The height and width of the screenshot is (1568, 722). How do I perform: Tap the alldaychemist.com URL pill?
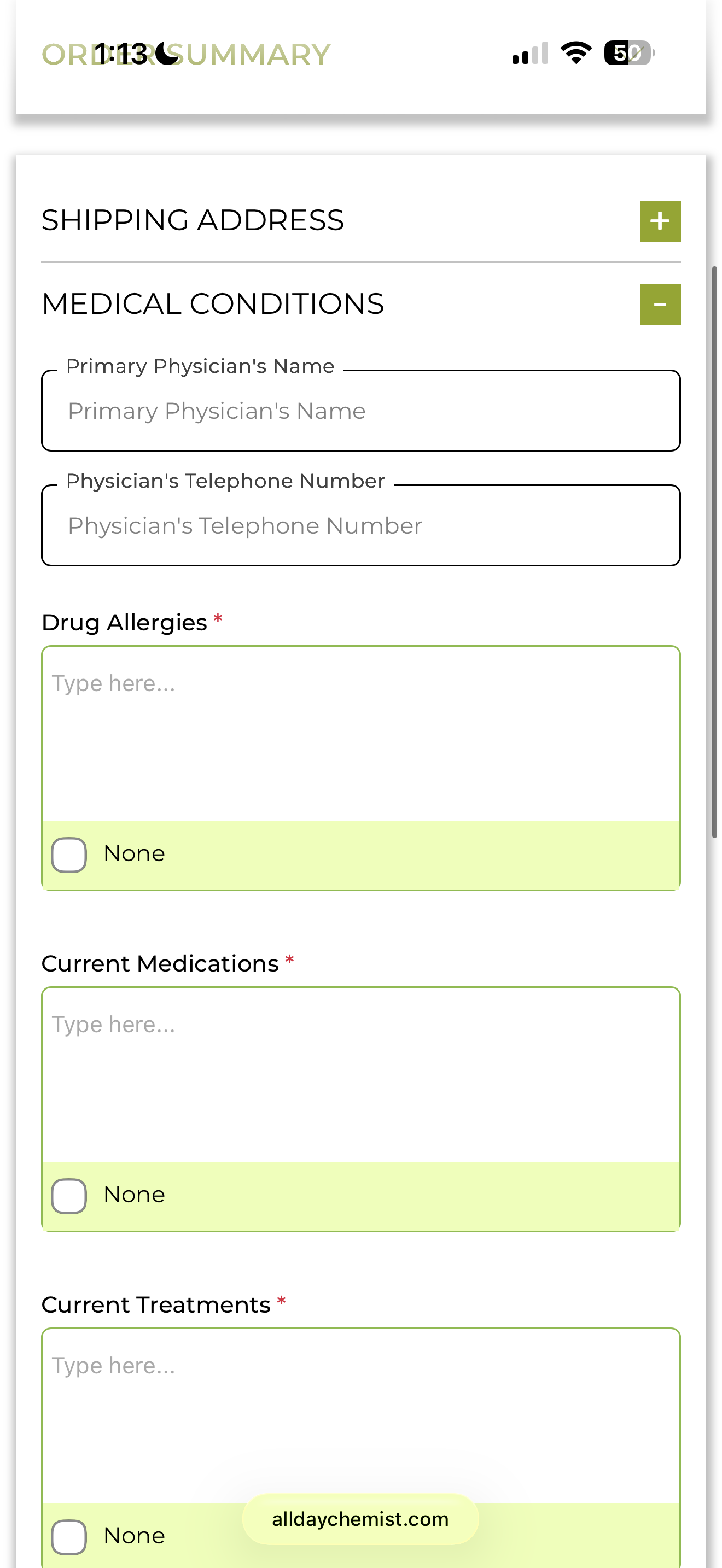coord(360,1519)
